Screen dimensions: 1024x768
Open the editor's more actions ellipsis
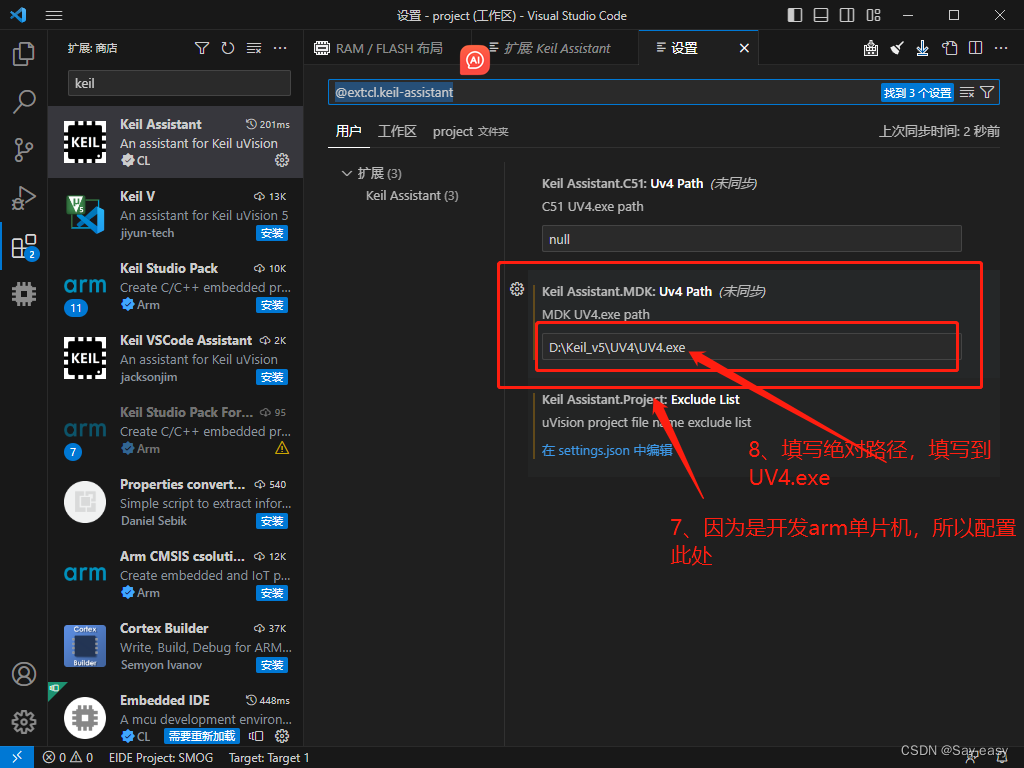(x=1000, y=48)
